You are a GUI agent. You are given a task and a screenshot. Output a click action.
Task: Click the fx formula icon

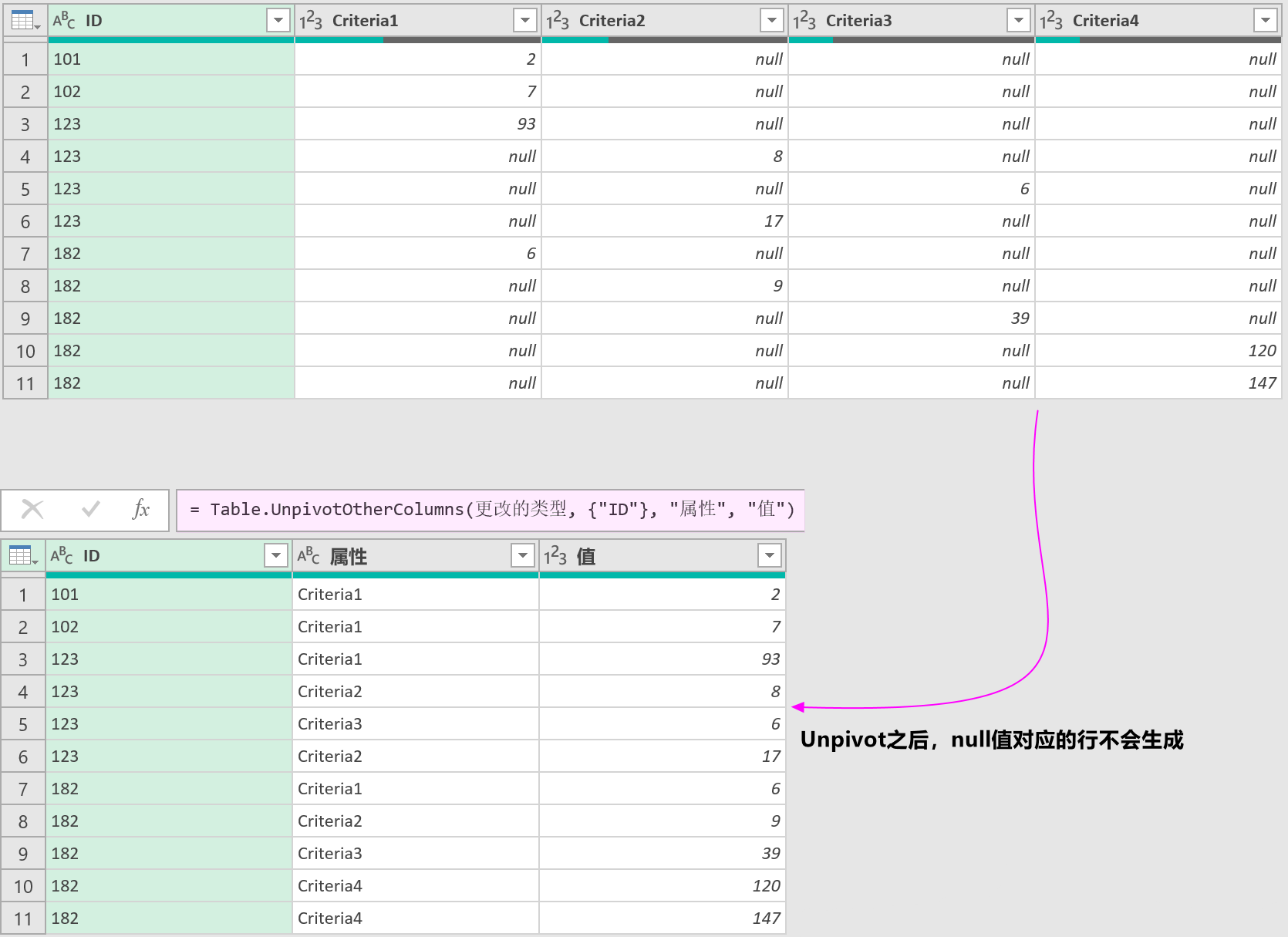pyautogui.click(x=140, y=510)
